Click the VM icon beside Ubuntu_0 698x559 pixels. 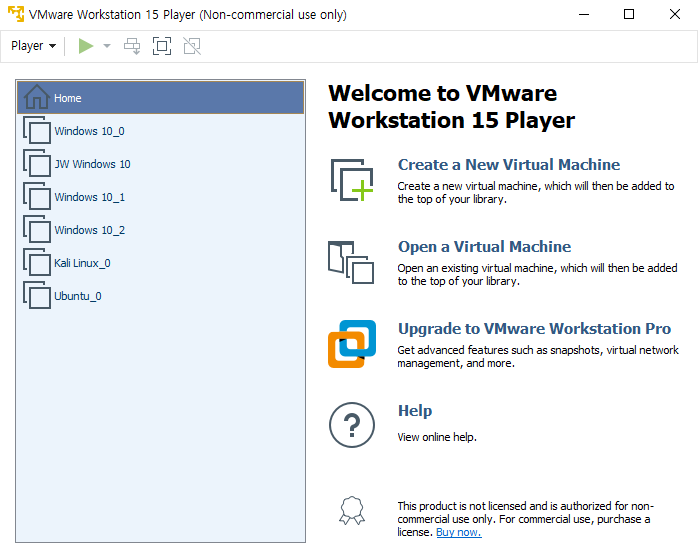click(x=37, y=295)
